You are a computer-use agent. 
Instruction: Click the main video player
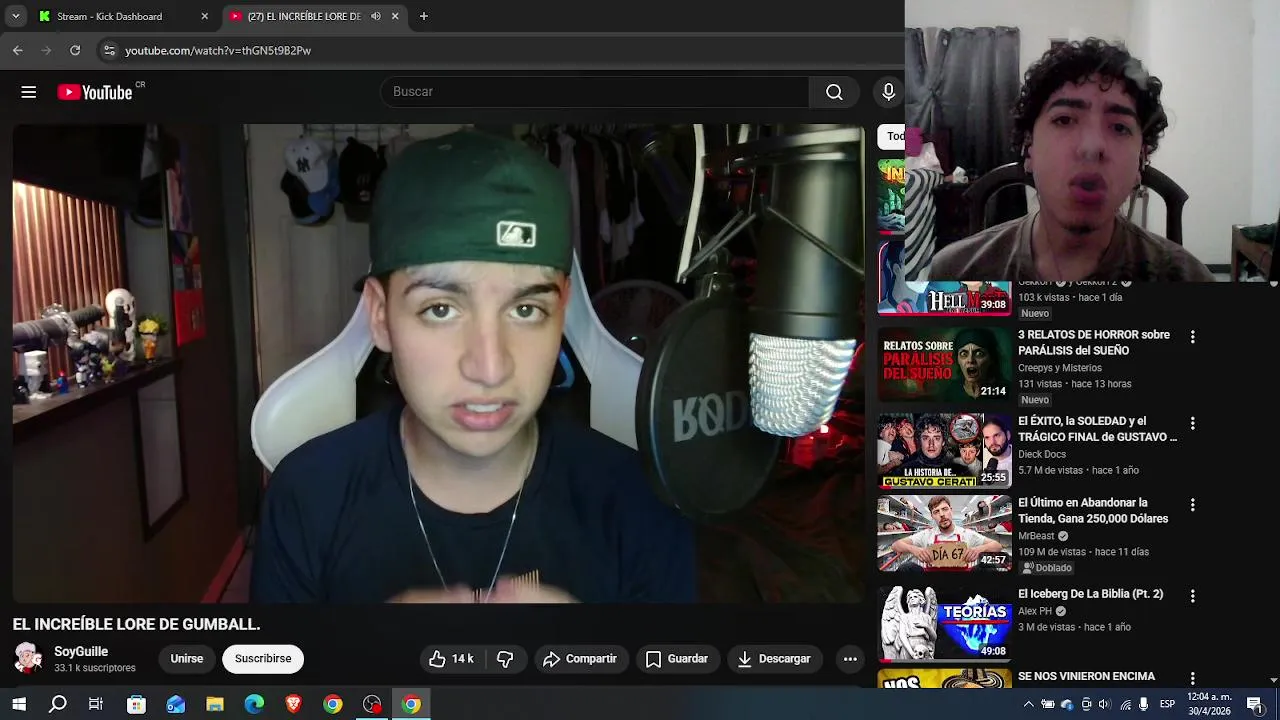pos(439,363)
